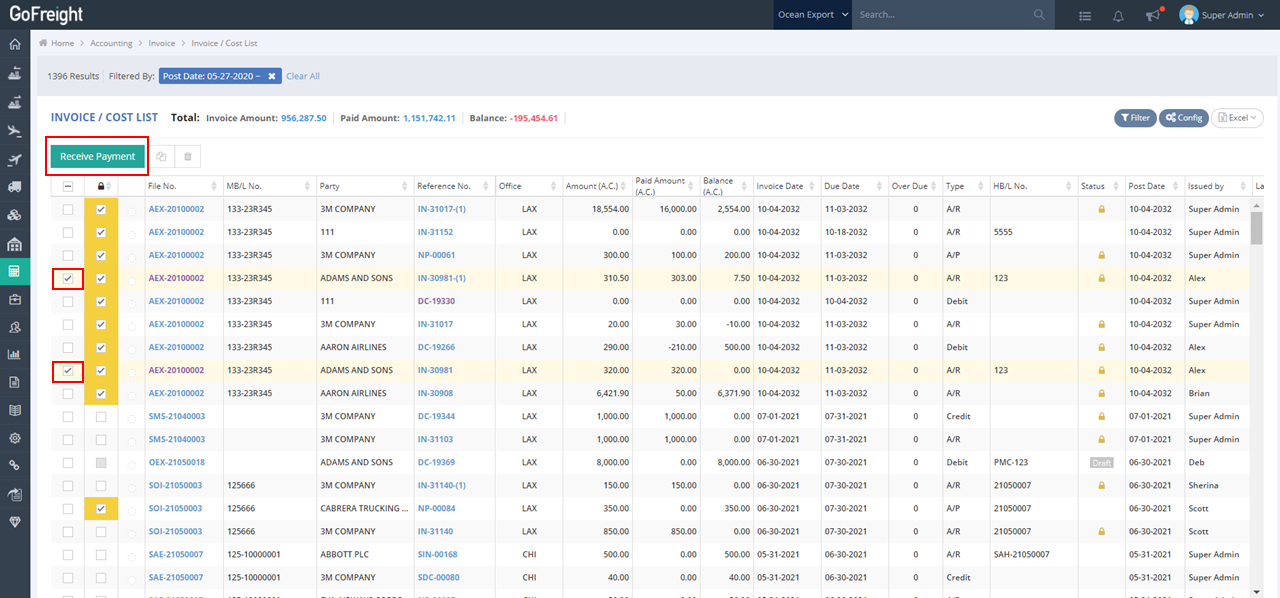
Task: Click the copy icon beside Receive Payment
Action: point(161,157)
